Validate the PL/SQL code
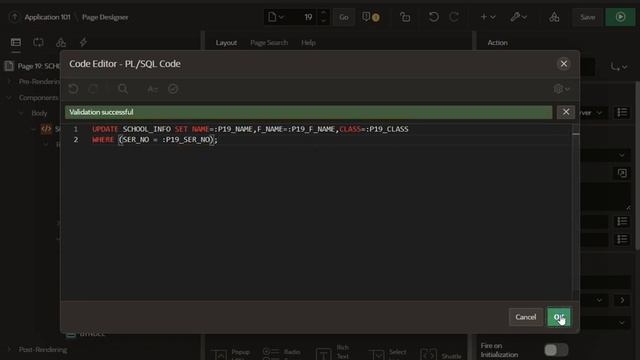 coord(173,89)
